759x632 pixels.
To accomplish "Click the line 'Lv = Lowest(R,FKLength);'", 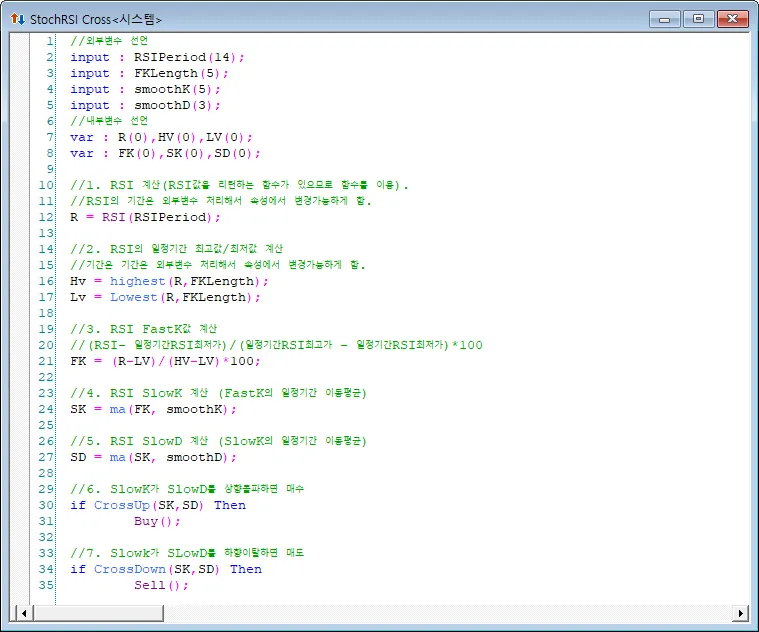I will [x=165, y=297].
